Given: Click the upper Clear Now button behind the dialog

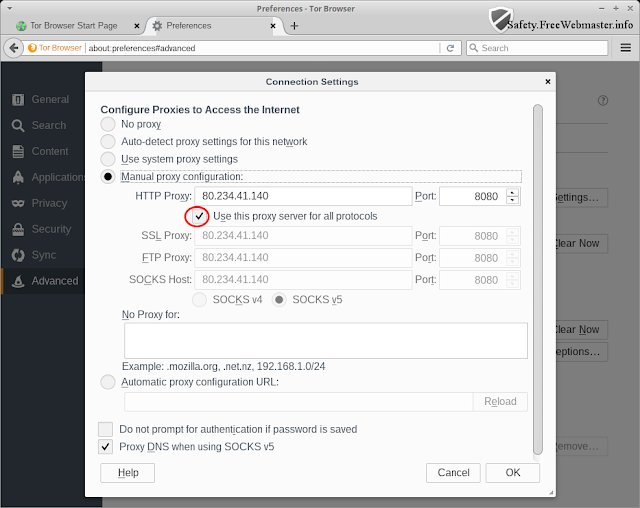Looking at the screenshot, I should tap(582, 244).
